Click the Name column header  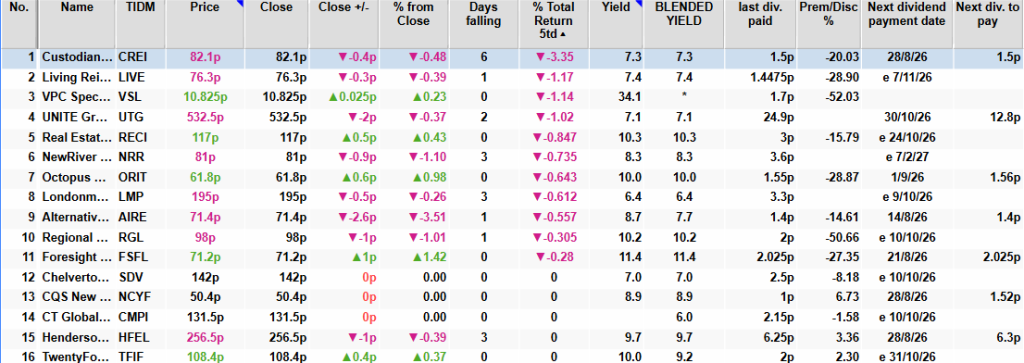[78, 7]
